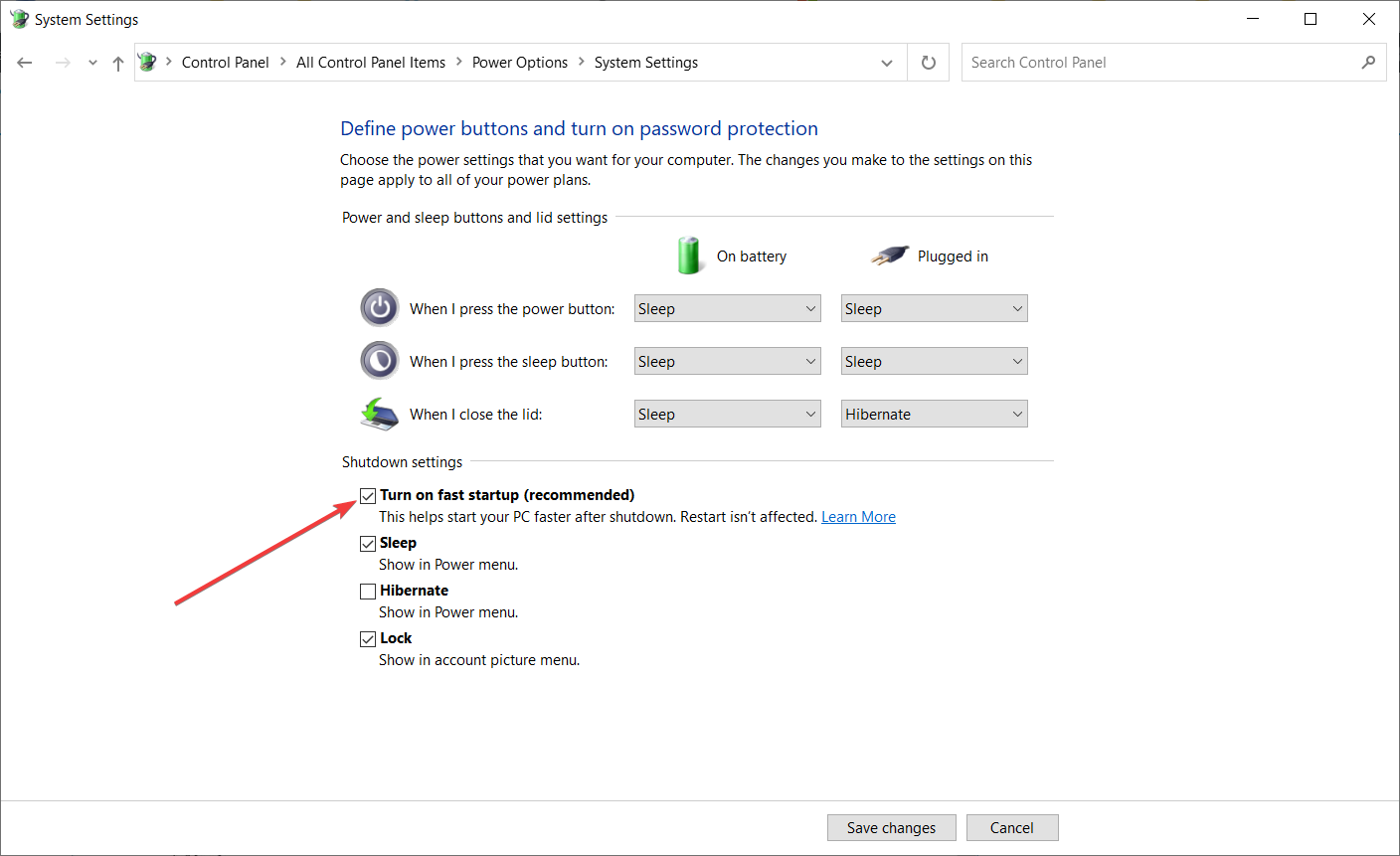Image resolution: width=1400 pixels, height=856 pixels.
Task: Open close lid Plugged in Hibernate dropdown
Action: (935, 414)
